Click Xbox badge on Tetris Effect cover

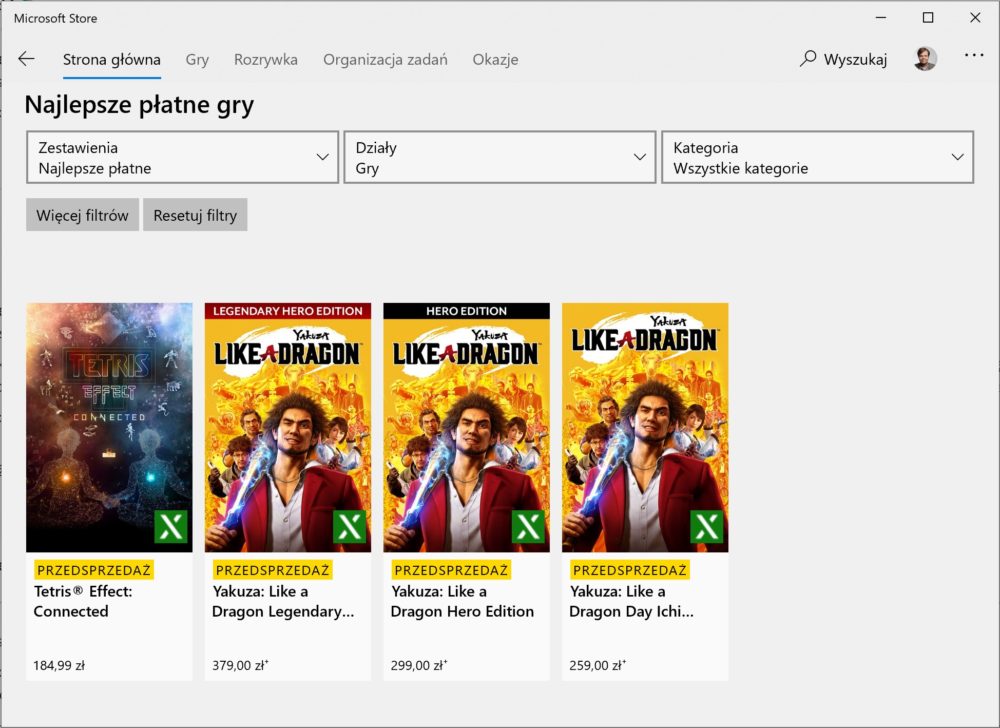(172, 527)
